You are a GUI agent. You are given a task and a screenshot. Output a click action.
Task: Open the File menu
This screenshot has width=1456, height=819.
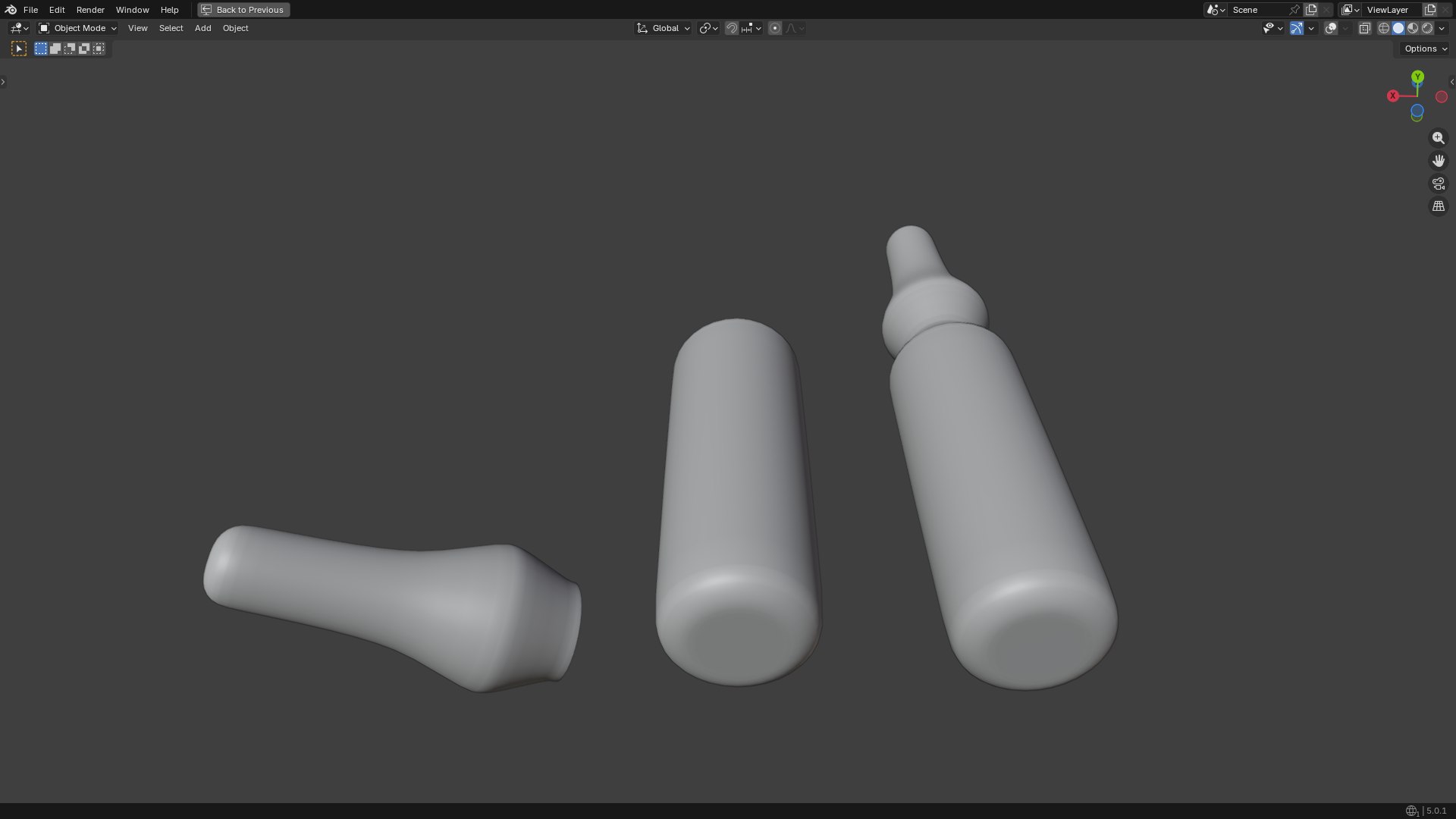coord(30,10)
